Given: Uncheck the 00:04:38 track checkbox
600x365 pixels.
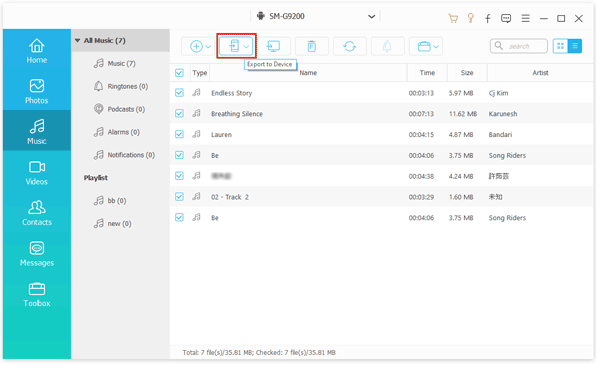Looking at the screenshot, I should tap(179, 176).
